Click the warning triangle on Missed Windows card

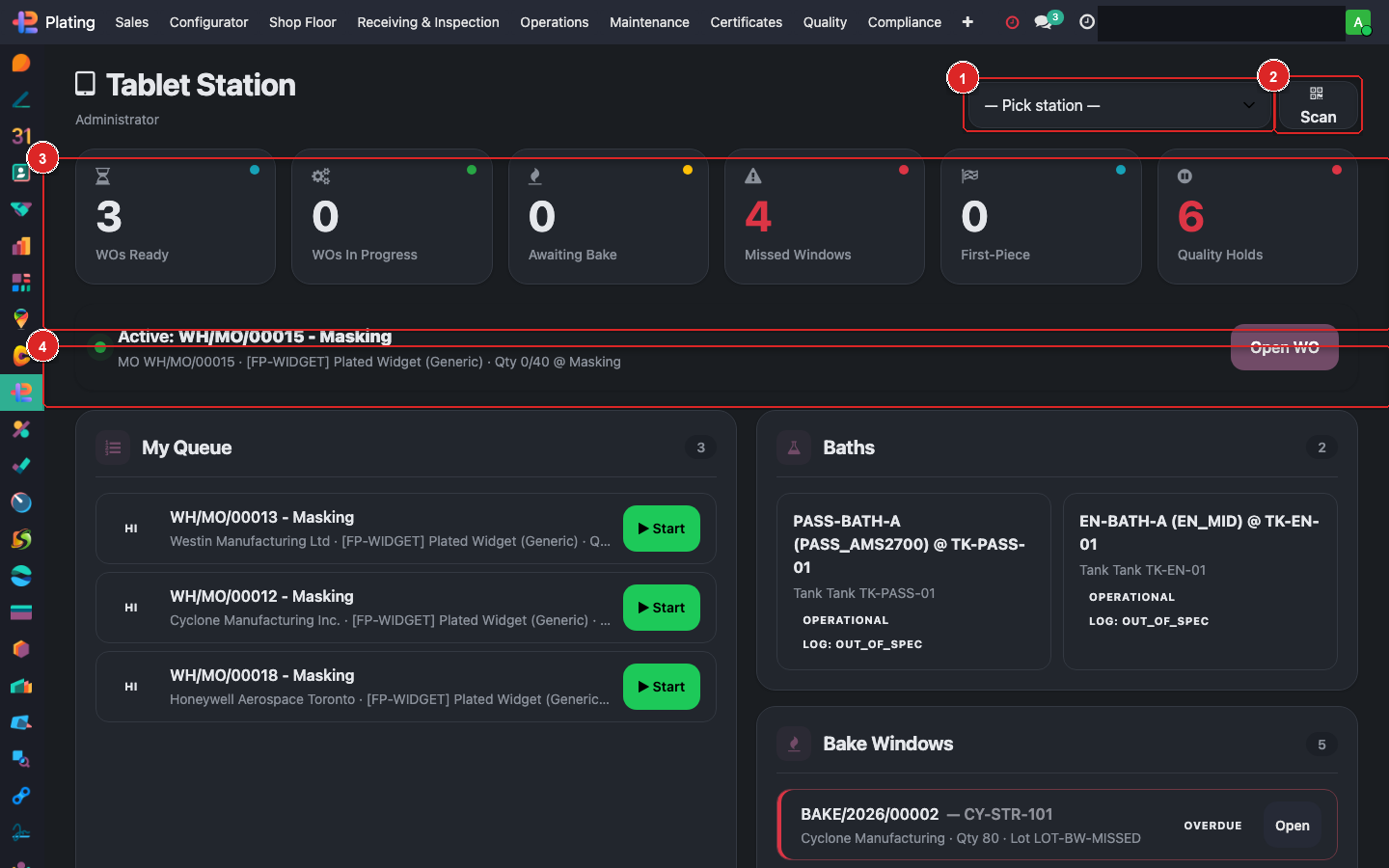(753, 176)
